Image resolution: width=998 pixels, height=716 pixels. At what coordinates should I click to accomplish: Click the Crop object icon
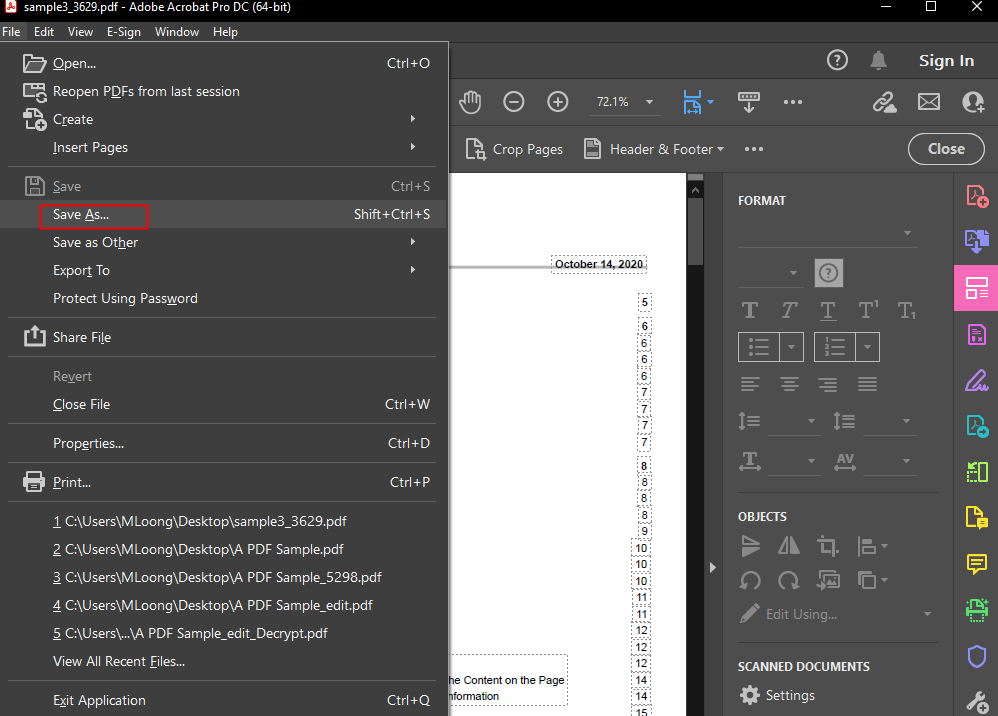click(827, 545)
